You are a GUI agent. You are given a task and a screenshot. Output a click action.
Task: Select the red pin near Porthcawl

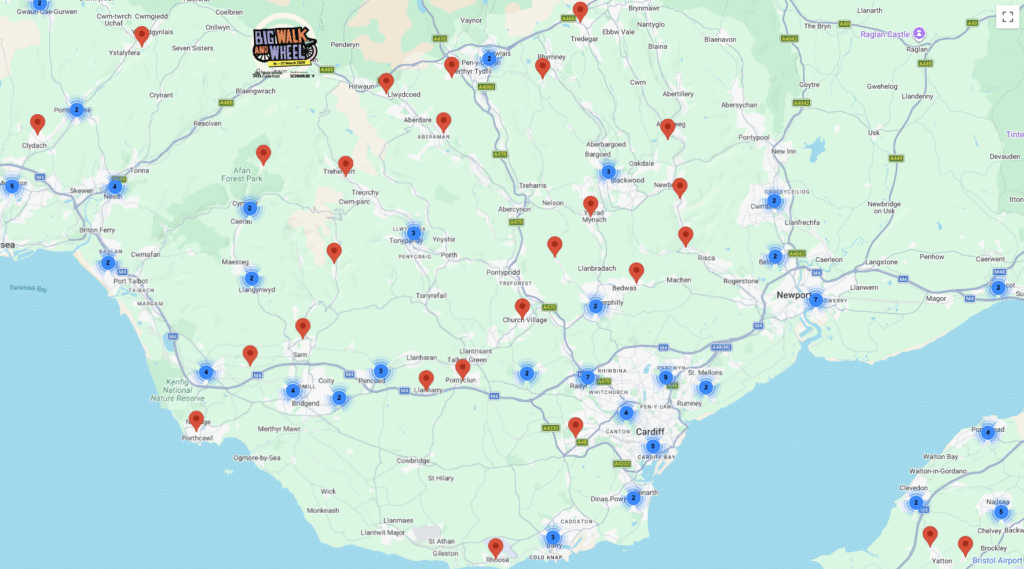196,420
